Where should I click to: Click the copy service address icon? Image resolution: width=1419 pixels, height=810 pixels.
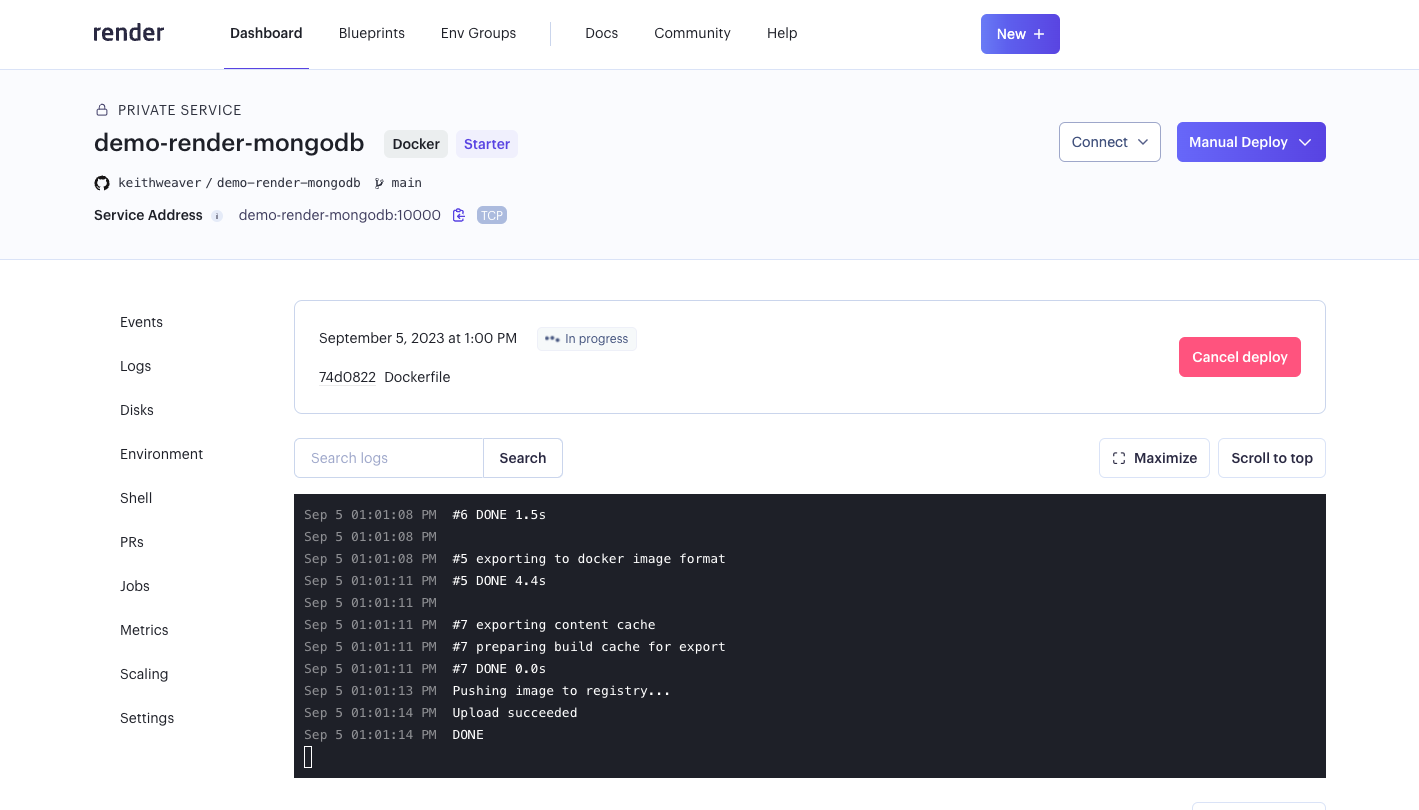pos(459,215)
